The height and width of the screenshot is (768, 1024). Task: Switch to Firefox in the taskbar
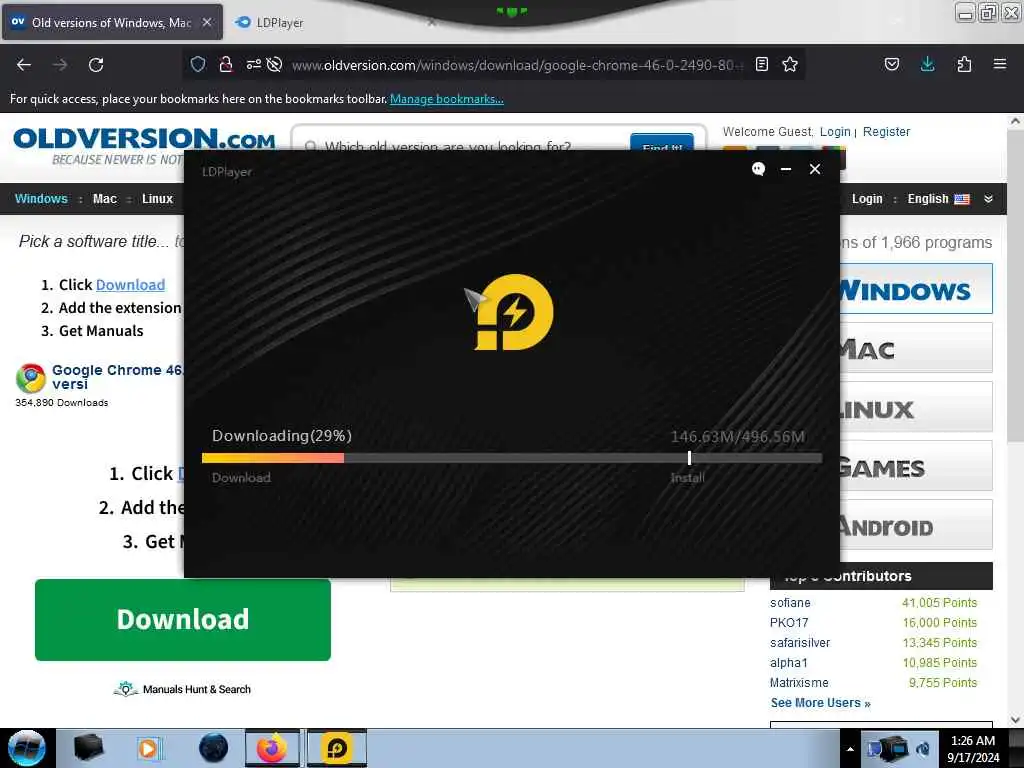[x=272, y=748]
